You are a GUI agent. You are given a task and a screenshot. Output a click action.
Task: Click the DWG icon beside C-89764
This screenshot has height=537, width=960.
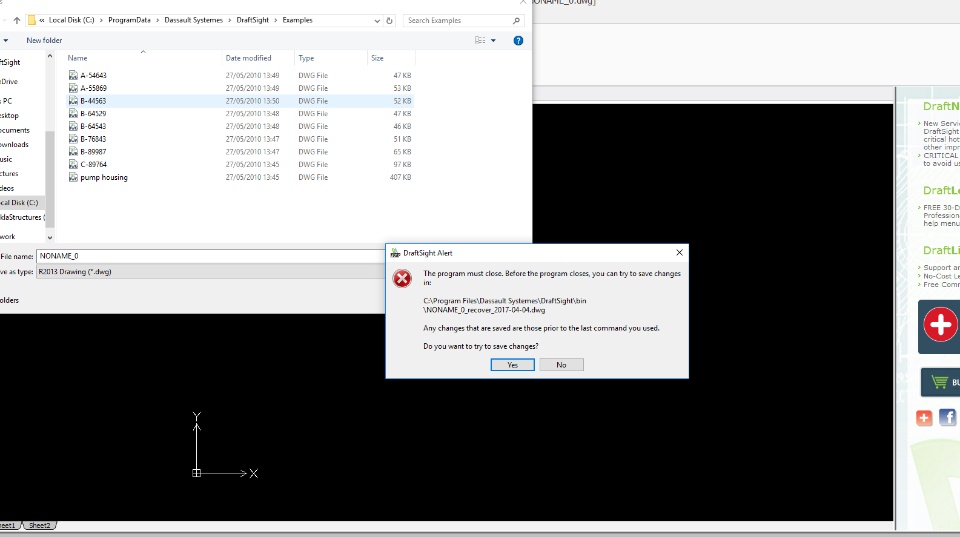pyautogui.click(x=73, y=165)
